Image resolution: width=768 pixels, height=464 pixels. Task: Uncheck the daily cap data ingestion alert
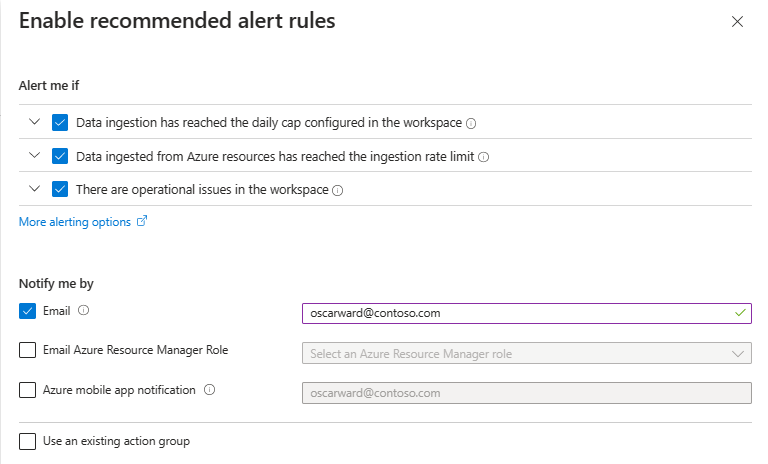point(60,123)
